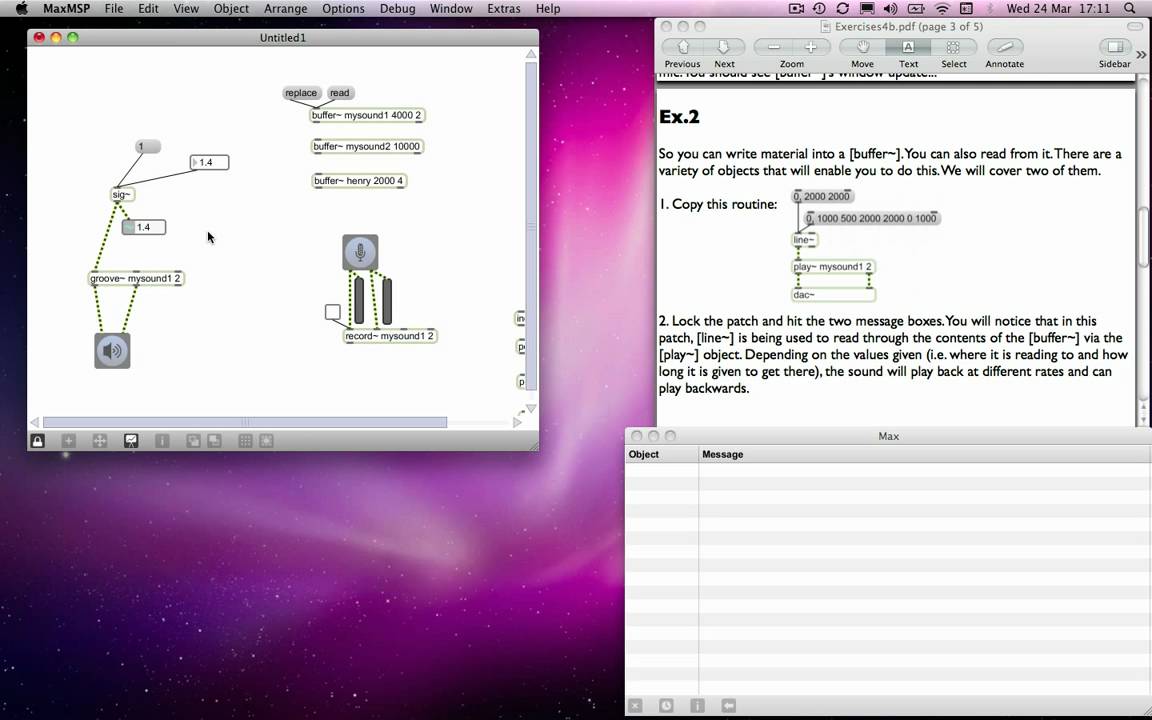Image resolution: width=1152 pixels, height=720 pixels.
Task: Click the send-to-back icon in patcher toolbar
Action: pyautogui.click(x=214, y=441)
